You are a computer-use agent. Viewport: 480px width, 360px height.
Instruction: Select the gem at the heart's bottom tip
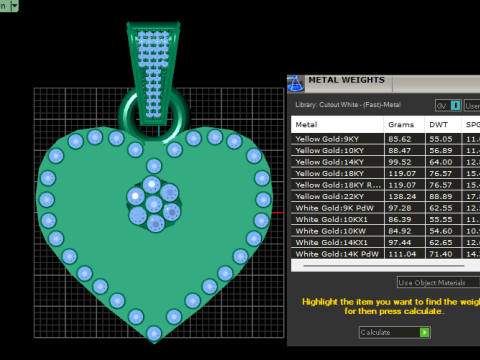point(154,333)
